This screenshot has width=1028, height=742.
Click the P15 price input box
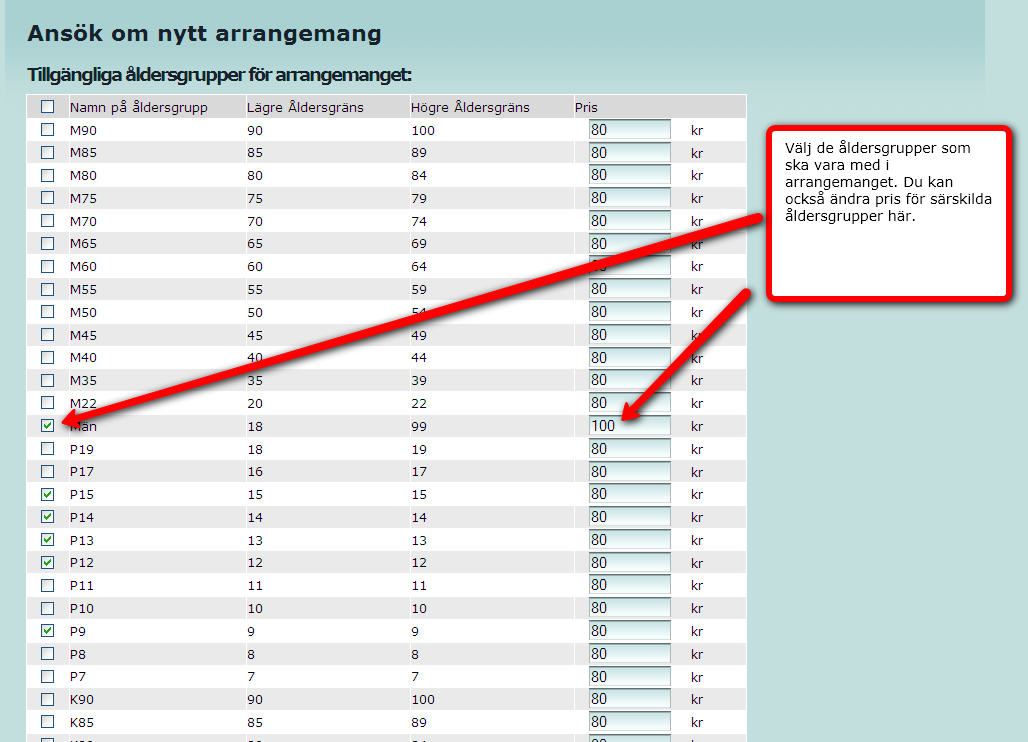(x=629, y=494)
